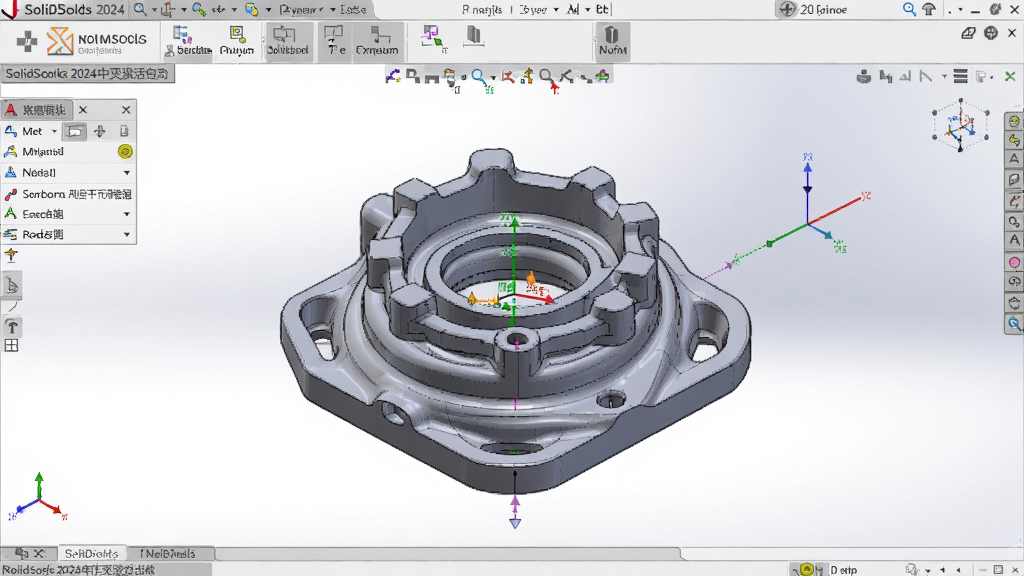Screen dimensions: 1024x576
Task: Toggle the highlighted rectangle button next to Met
Action: tap(74, 131)
